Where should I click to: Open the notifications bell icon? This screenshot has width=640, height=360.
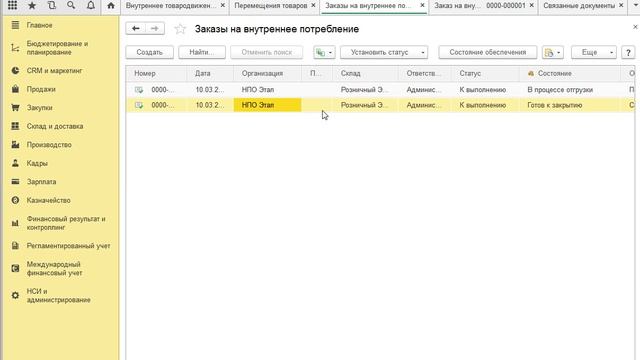point(91,6)
